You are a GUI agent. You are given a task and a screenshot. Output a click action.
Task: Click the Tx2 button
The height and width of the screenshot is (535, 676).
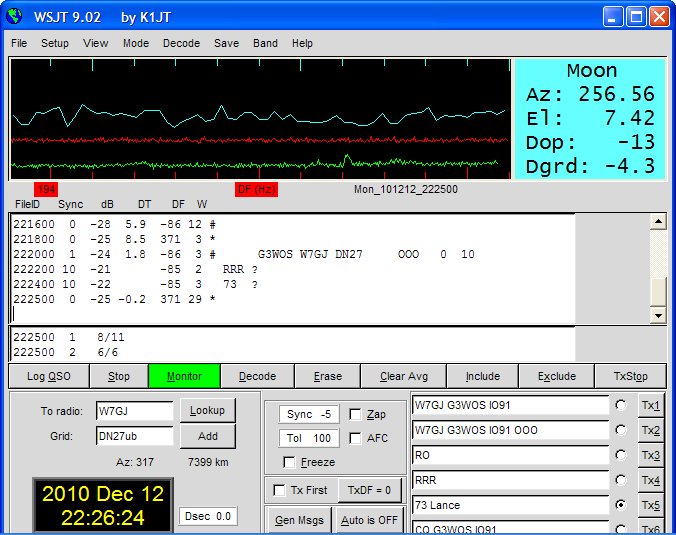[650, 430]
